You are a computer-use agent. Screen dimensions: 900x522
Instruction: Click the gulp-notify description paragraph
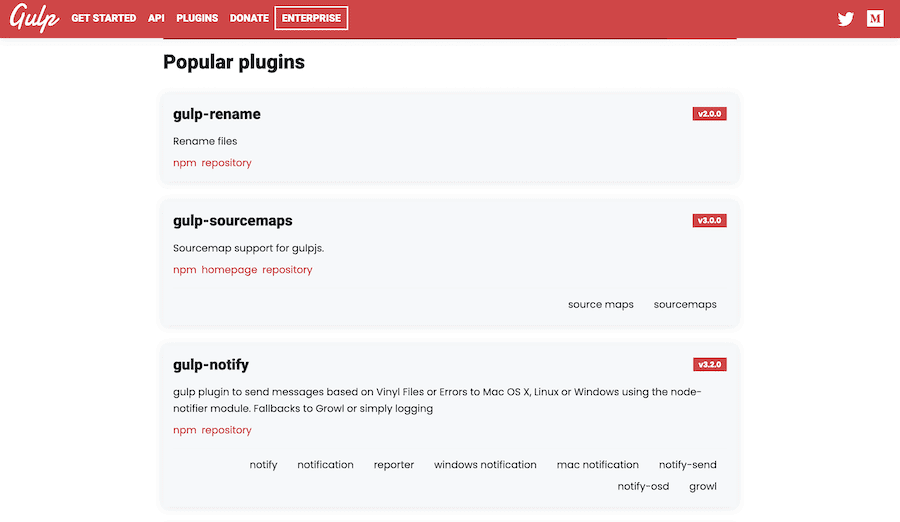[x=437, y=400]
